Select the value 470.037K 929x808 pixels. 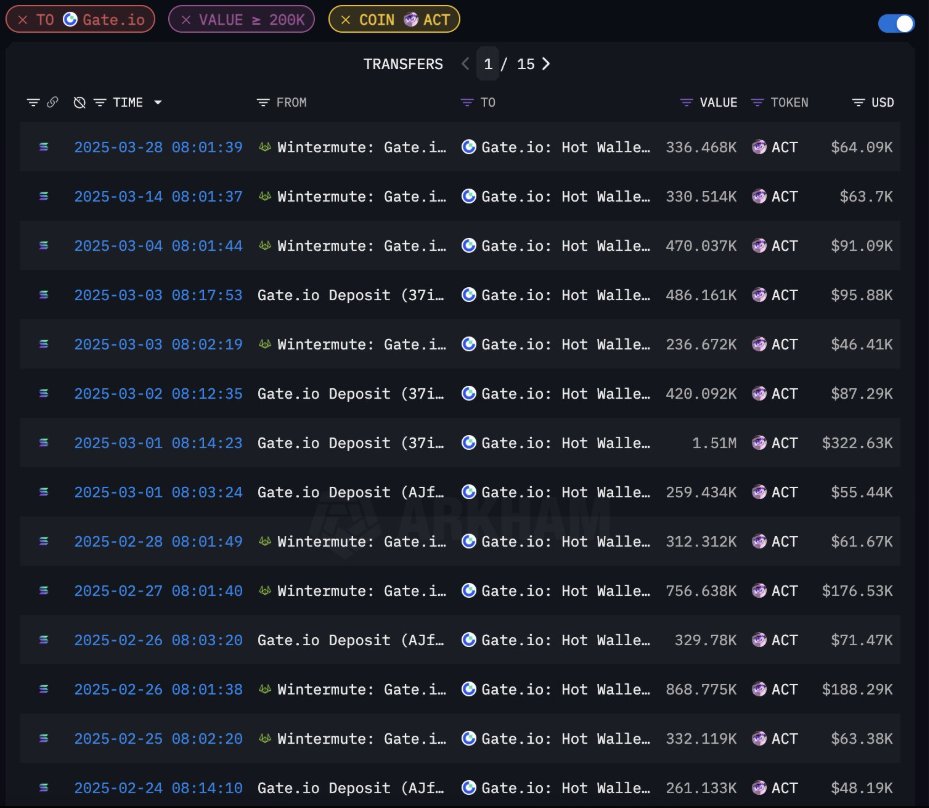701,245
